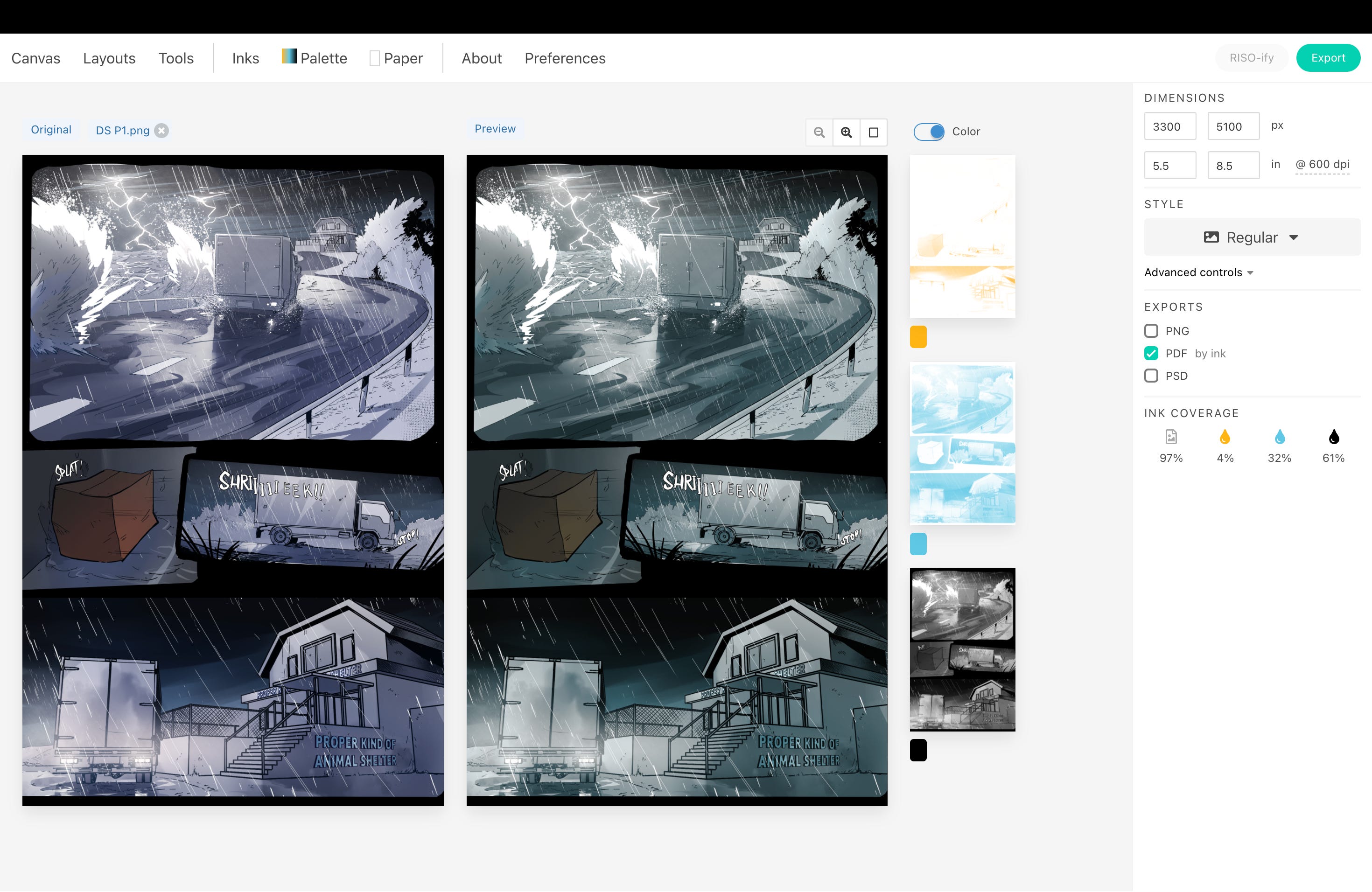Enable the PNG export checkbox
This screenshot has height=892, width=1372.
(1151, 331)
